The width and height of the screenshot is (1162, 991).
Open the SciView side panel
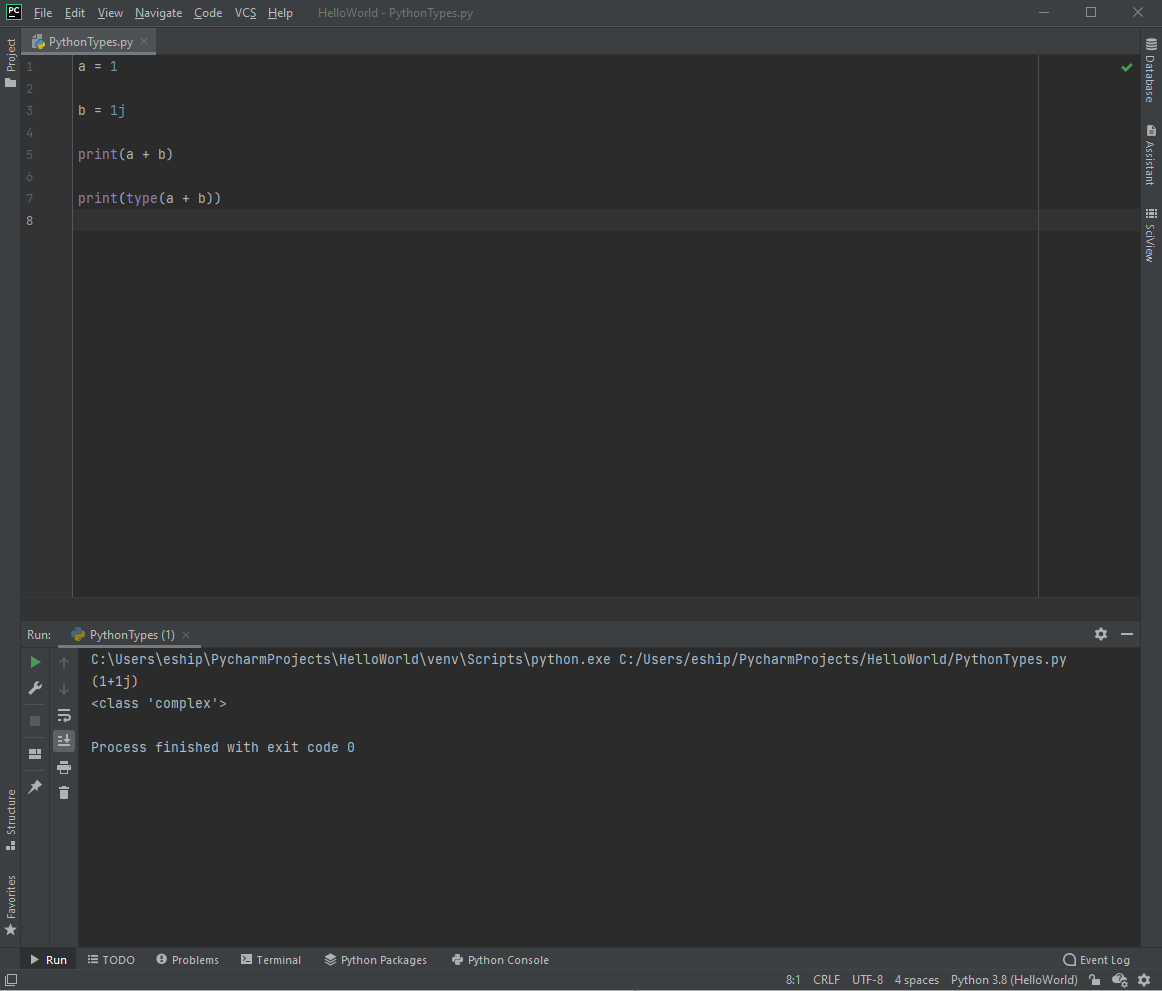1150,235
